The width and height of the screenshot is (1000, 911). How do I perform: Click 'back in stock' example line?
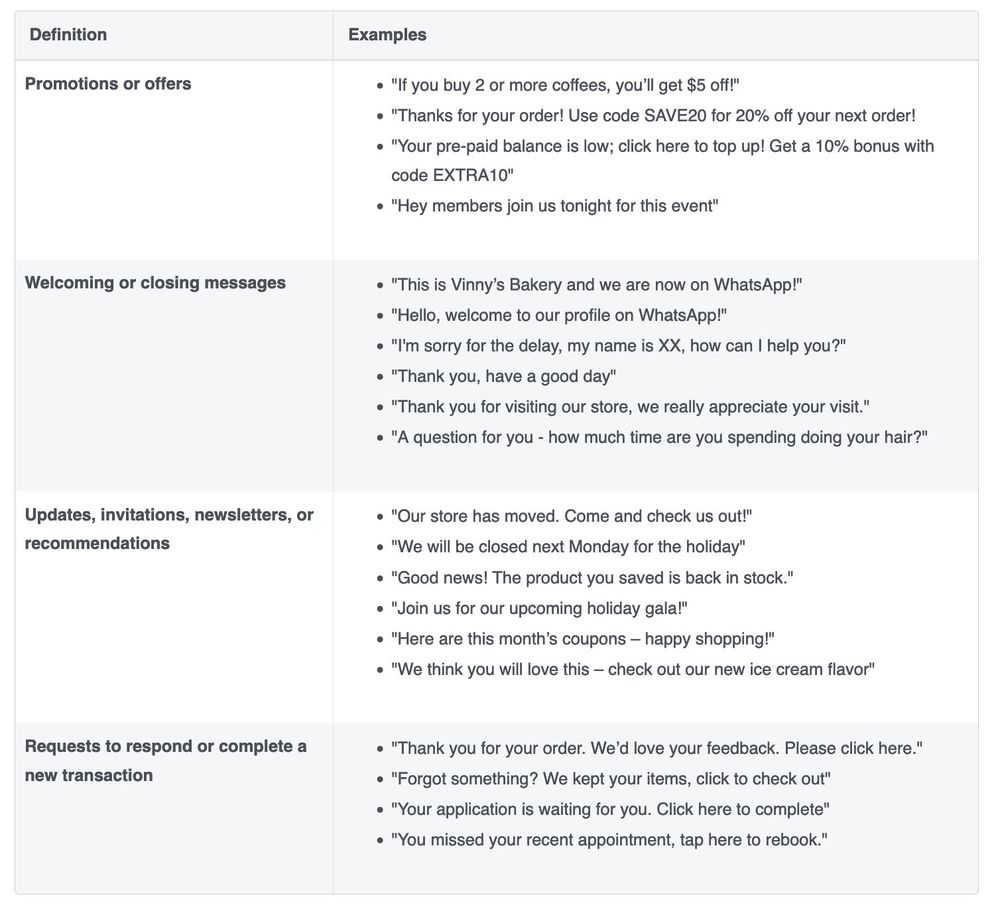pyautogui.click(x=592, y=577)
